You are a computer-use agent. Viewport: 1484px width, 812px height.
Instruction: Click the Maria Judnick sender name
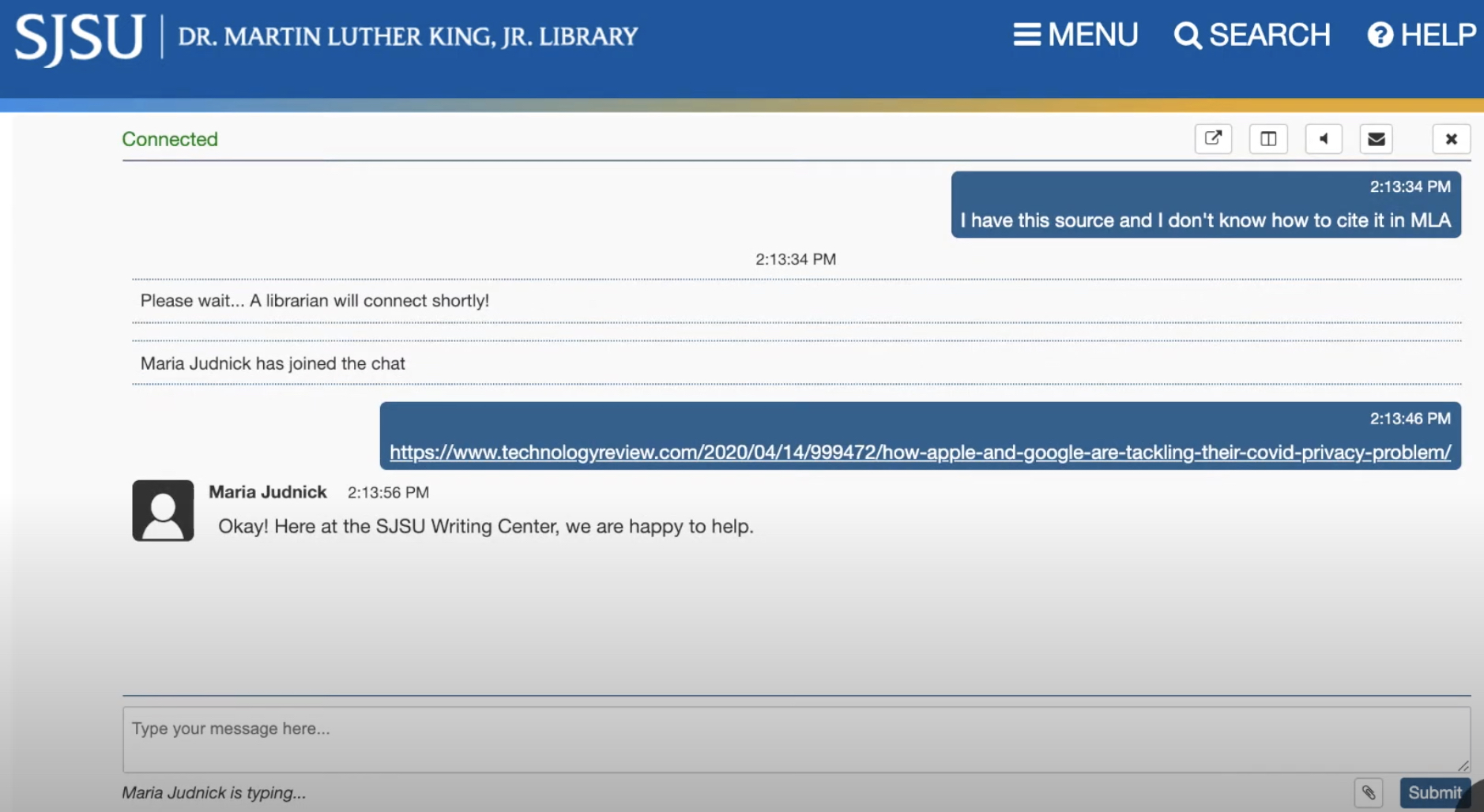tap(267, 492)
